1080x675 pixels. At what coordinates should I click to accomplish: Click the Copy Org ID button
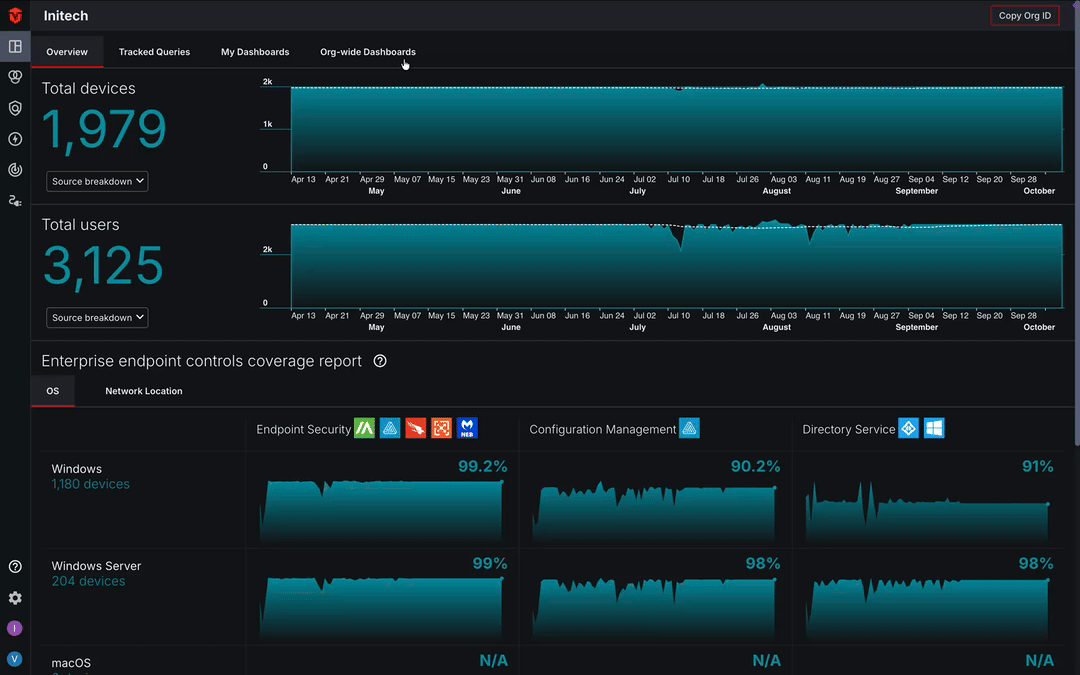[1024, 15]
